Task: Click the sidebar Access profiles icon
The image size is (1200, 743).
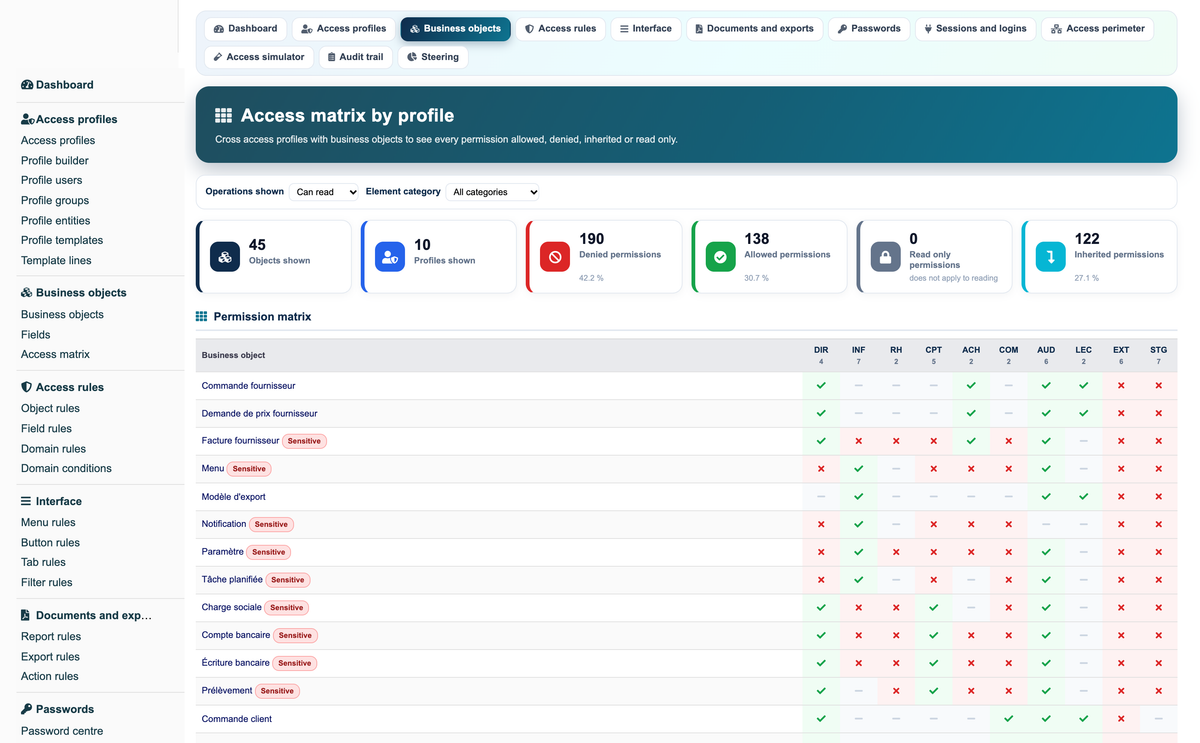Action: coord(28,119)
